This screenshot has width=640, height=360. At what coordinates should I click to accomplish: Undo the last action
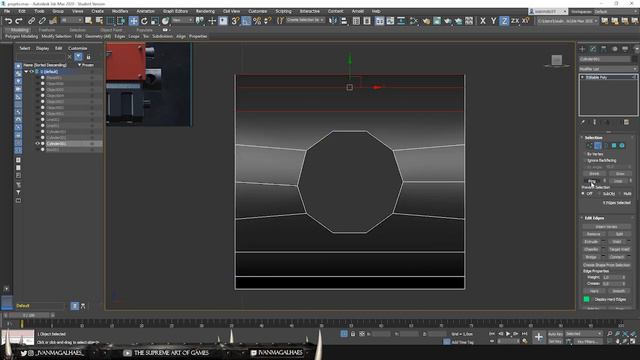coord(8,20)
